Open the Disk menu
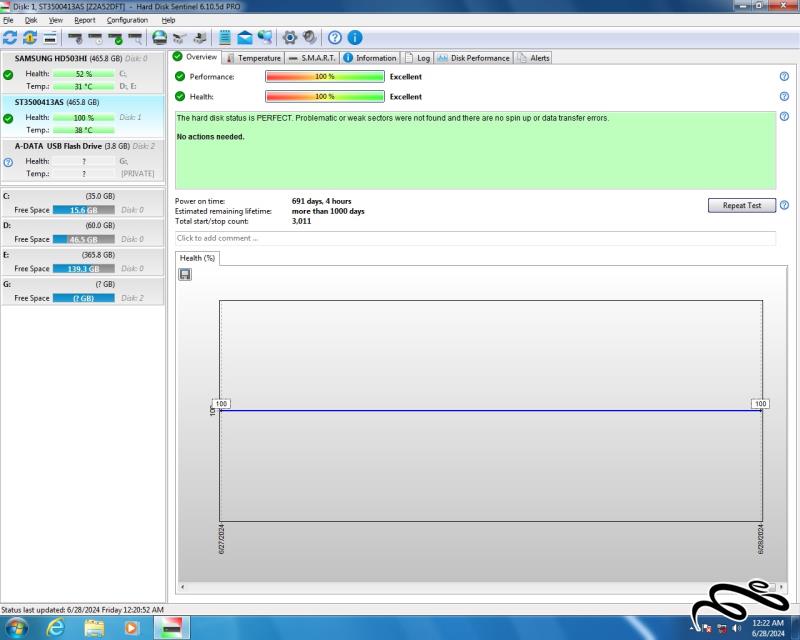The height and width of the screenshot is (640, 800). 31,20
